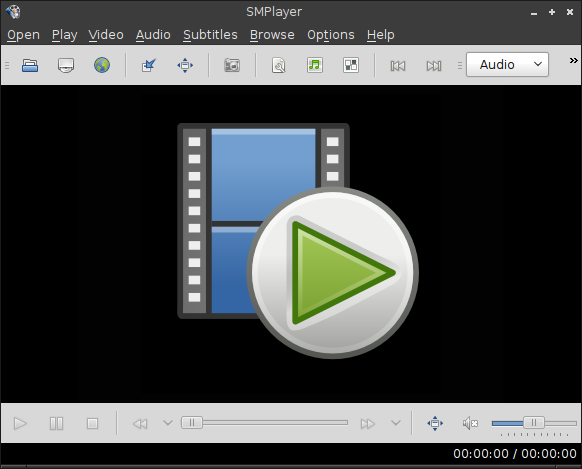This screenshot has height=469, width=582.
Task: Open preferences icon in toolbar
Action: tap(351, 65)
